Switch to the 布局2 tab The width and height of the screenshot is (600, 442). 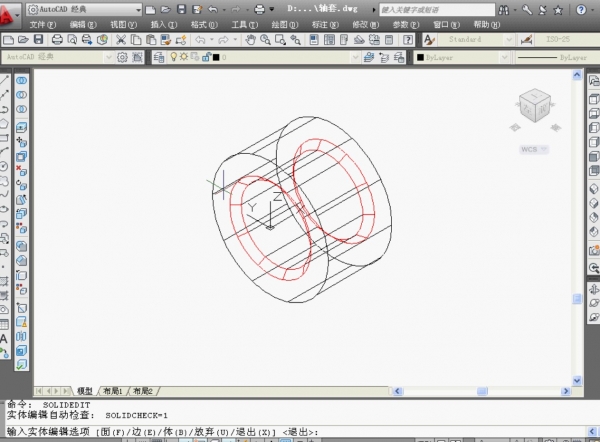click(142, 391)
